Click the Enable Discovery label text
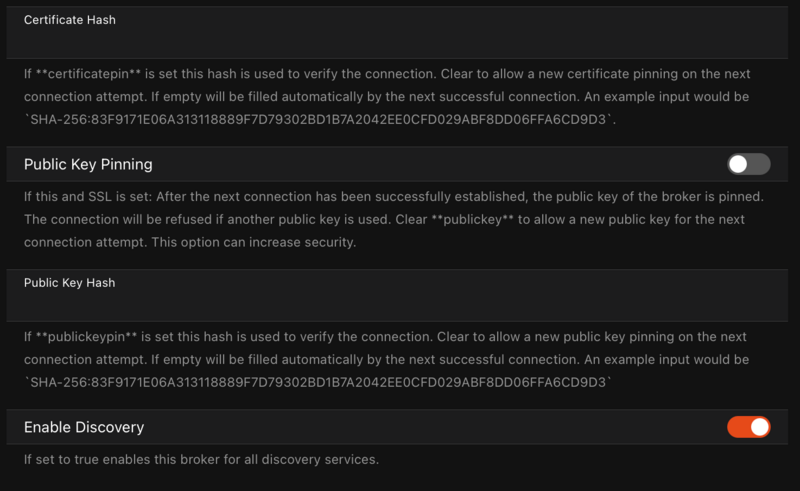This screenshot has width=800, height=491. [84, 427]
